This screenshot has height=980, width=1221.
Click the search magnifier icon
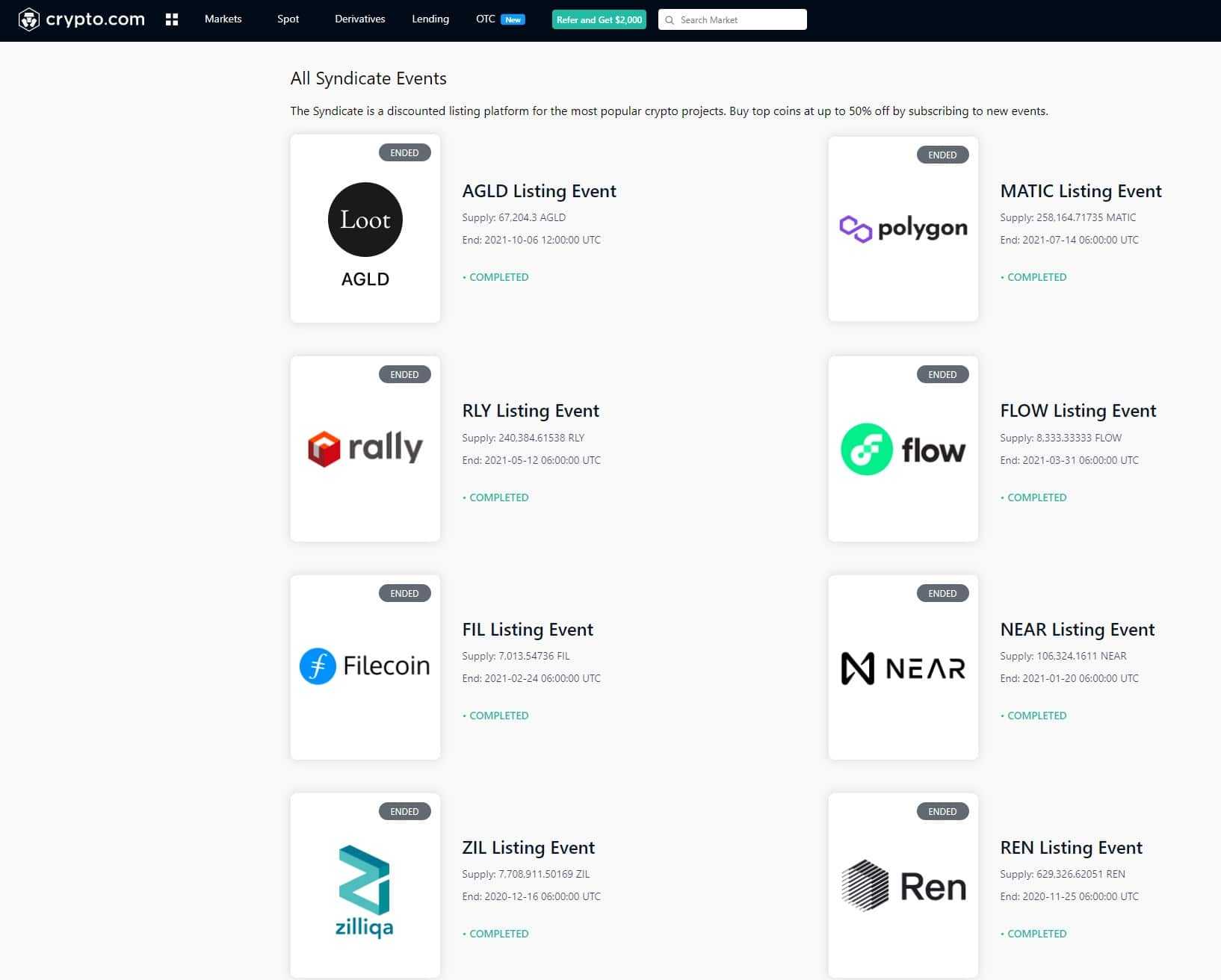[x=670, y=20]
